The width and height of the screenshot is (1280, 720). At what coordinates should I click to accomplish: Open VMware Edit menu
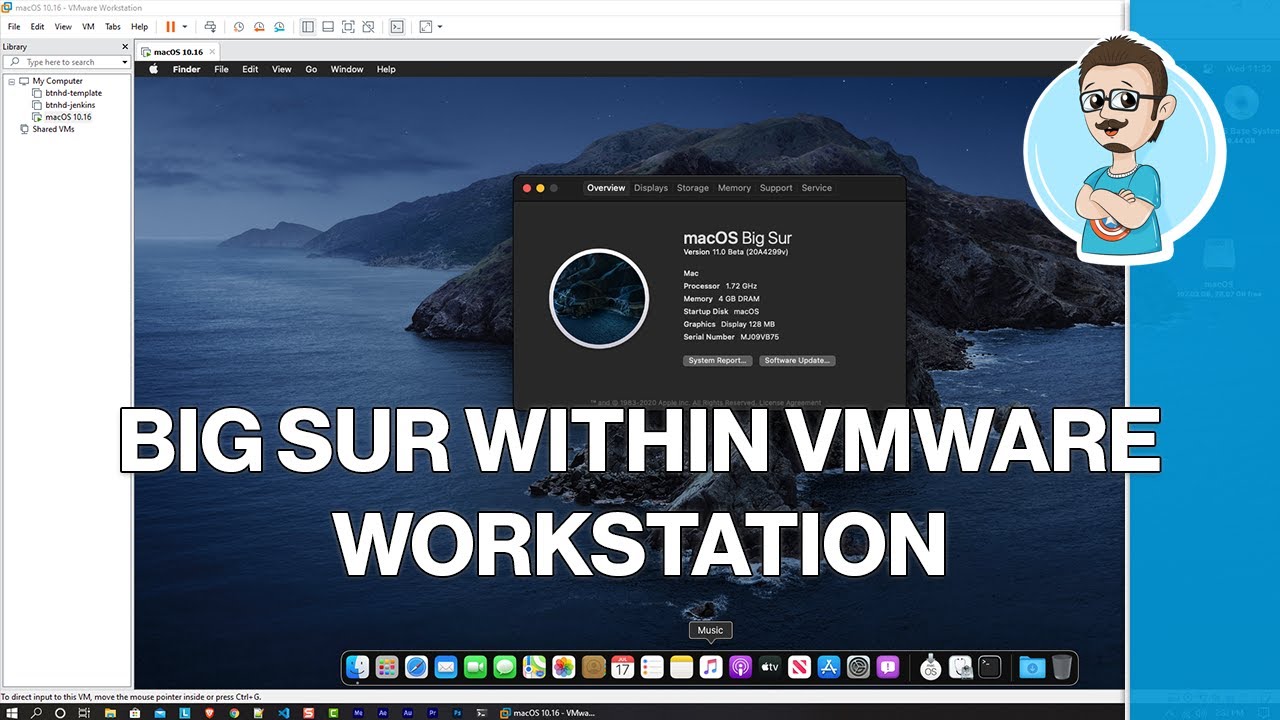[x=37, y=27]
